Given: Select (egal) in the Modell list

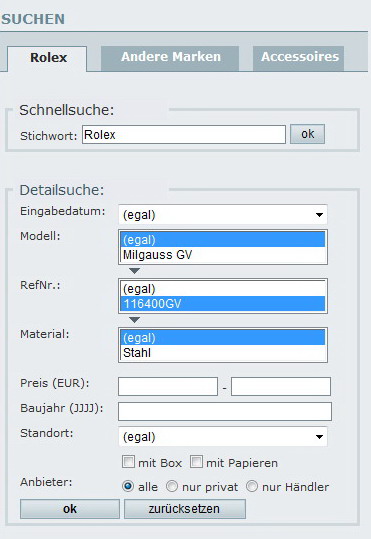Looking at the screenshot, I should point(223,240).
